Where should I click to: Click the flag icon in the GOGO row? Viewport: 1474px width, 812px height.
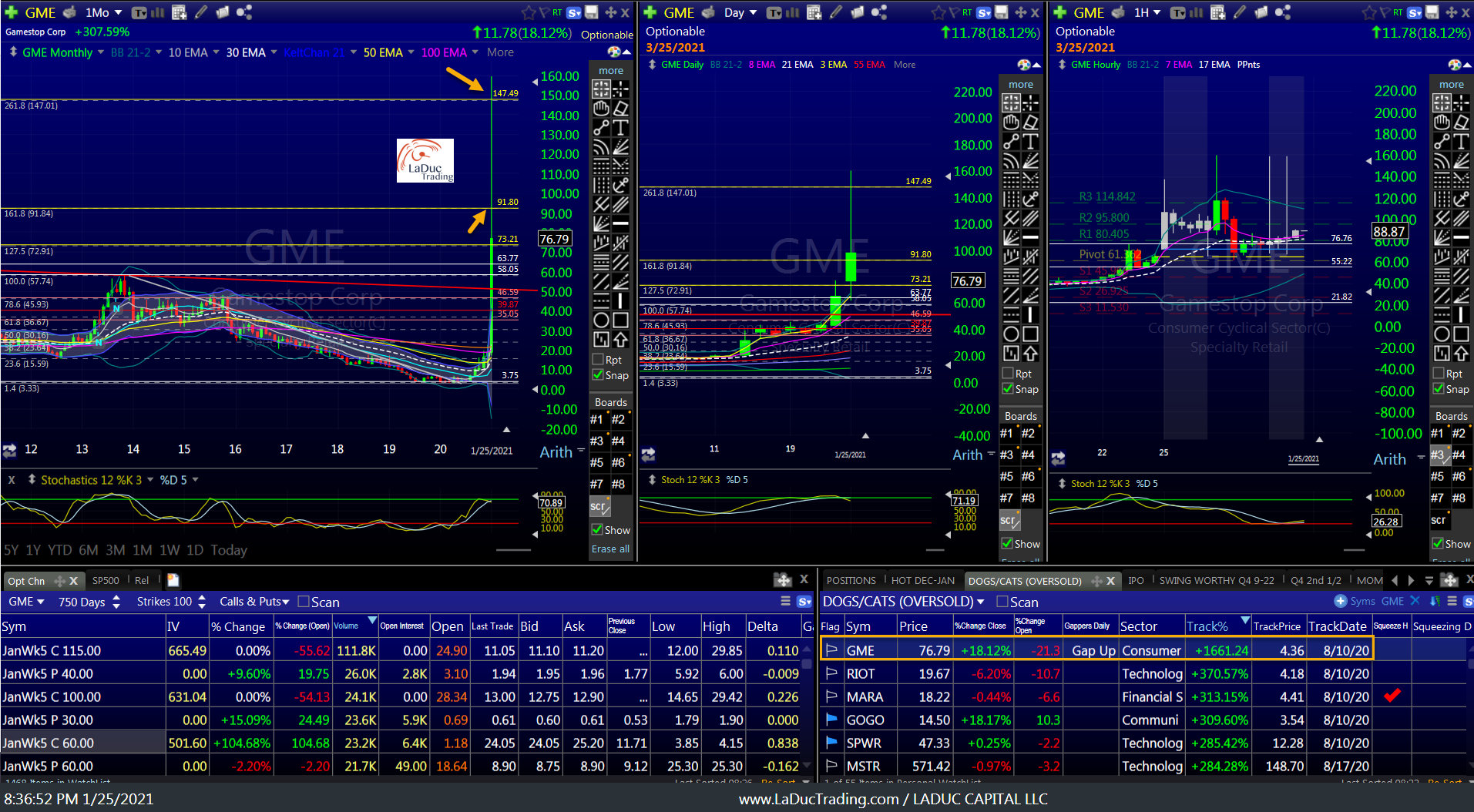tap(831, 720)
